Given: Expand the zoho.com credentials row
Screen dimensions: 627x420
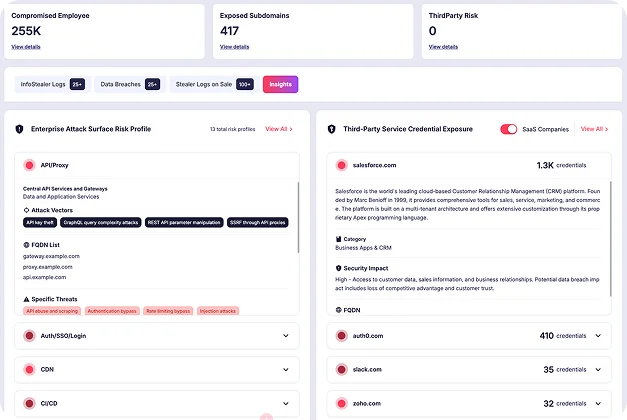Looking at the screenshot, I should tap(598, 403).
